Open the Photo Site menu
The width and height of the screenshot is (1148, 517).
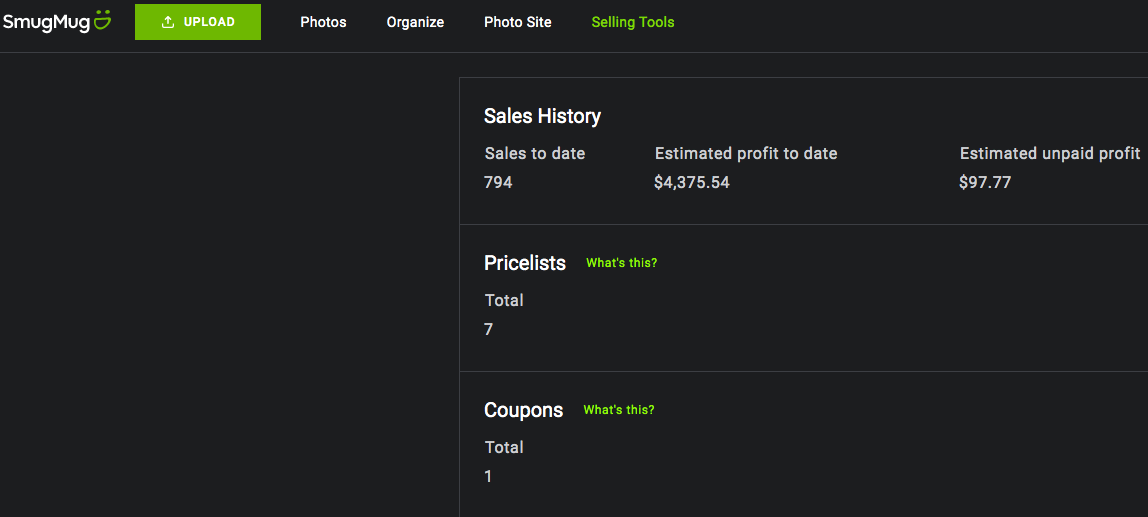[518, 22]
